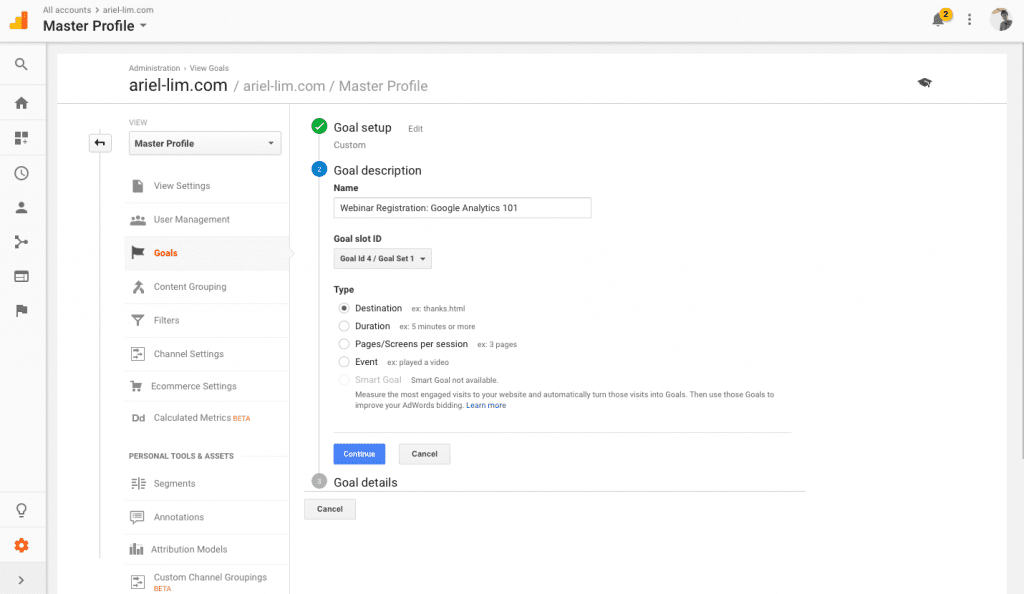Select the Destination goal type
This screenshot has width=1024, height=594.
[344, 308]
